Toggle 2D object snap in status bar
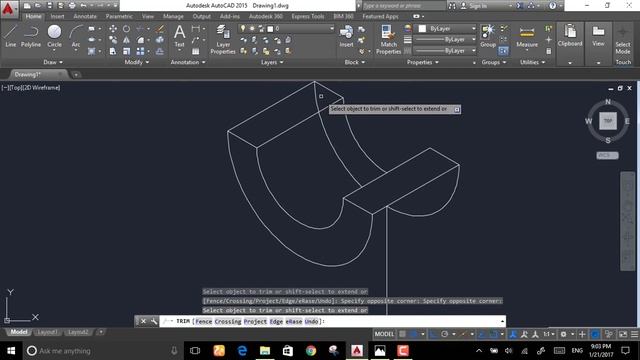640x360 pixels. (493, 334)
